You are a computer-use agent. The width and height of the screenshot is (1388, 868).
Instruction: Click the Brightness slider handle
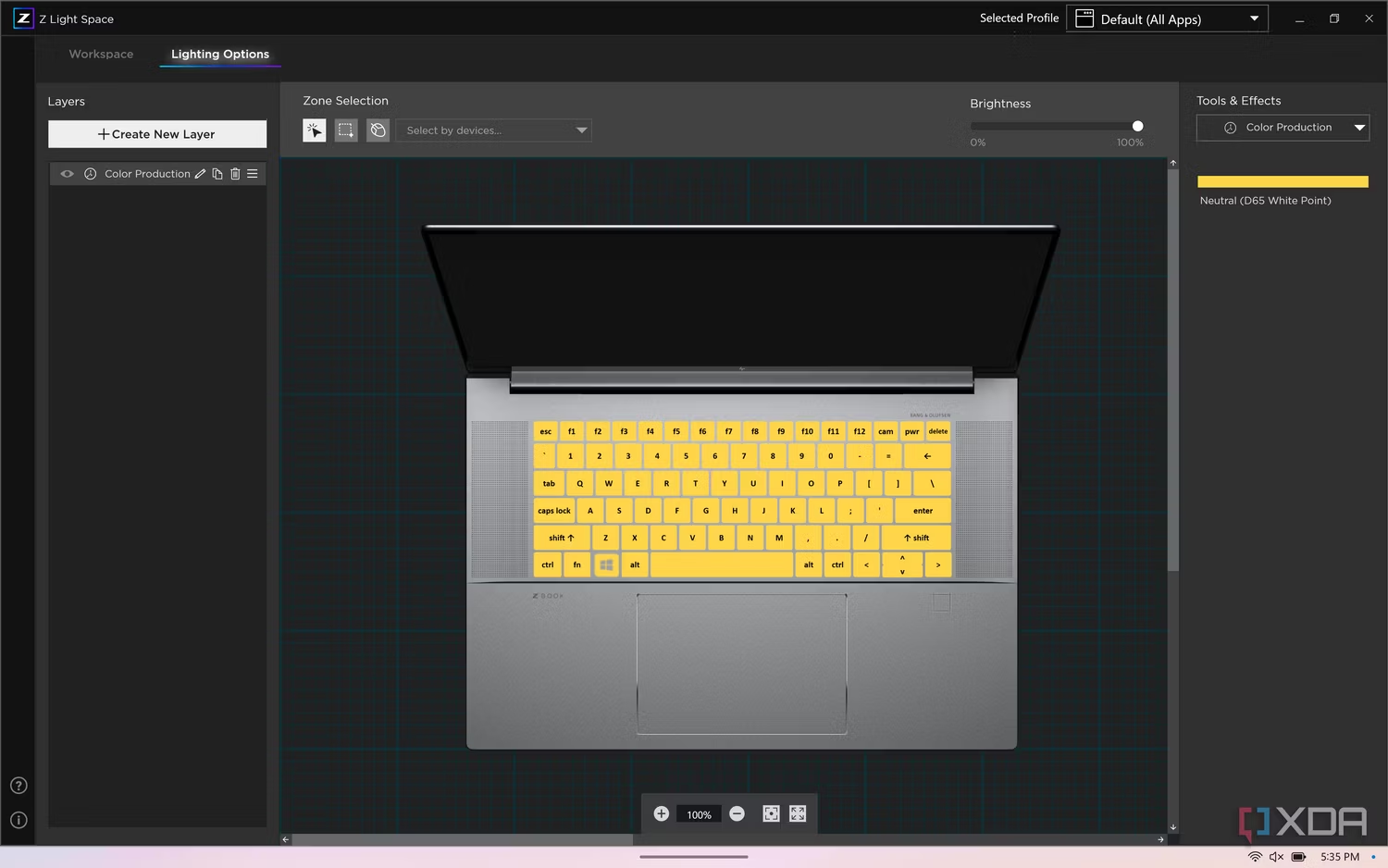click(1137, 126)
